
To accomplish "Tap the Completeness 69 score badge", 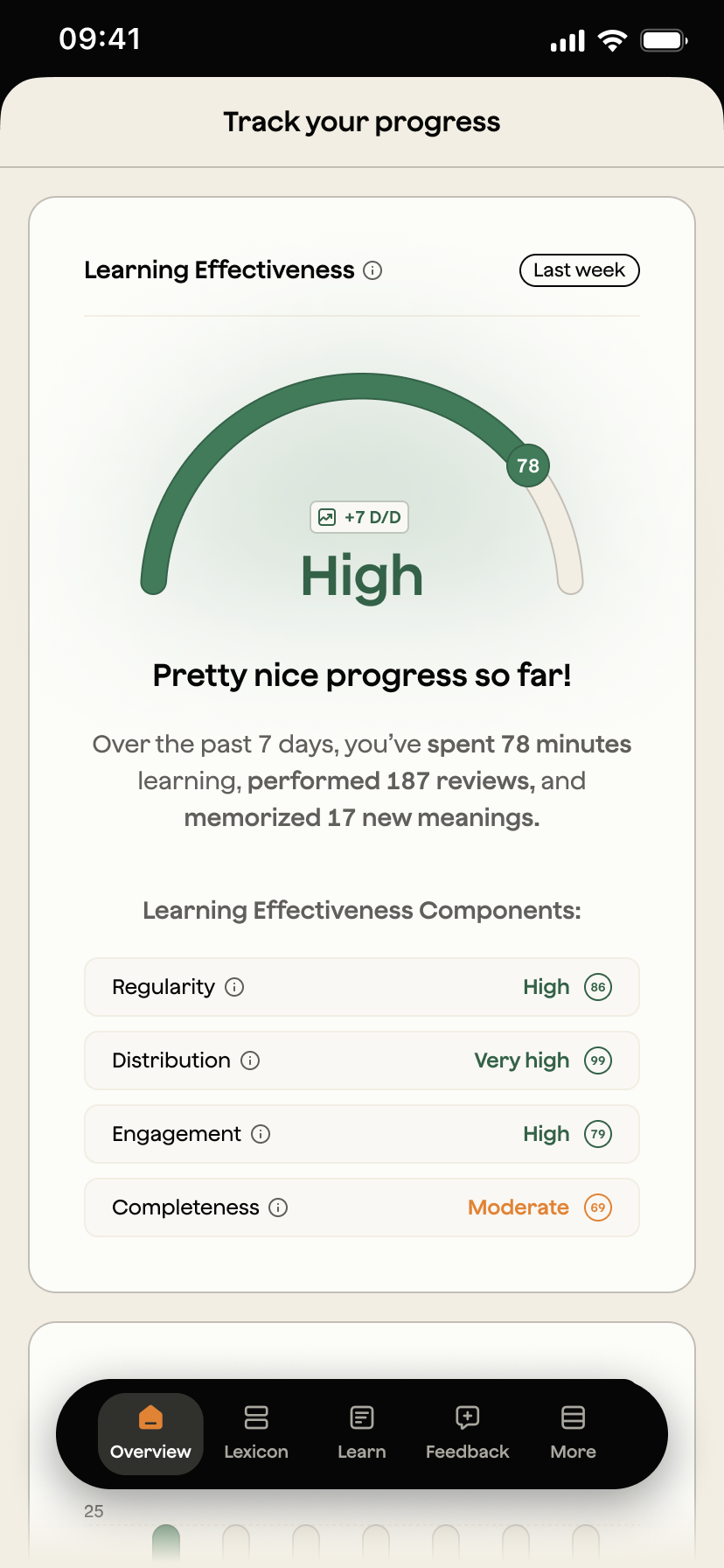I will pos(598,1207).
